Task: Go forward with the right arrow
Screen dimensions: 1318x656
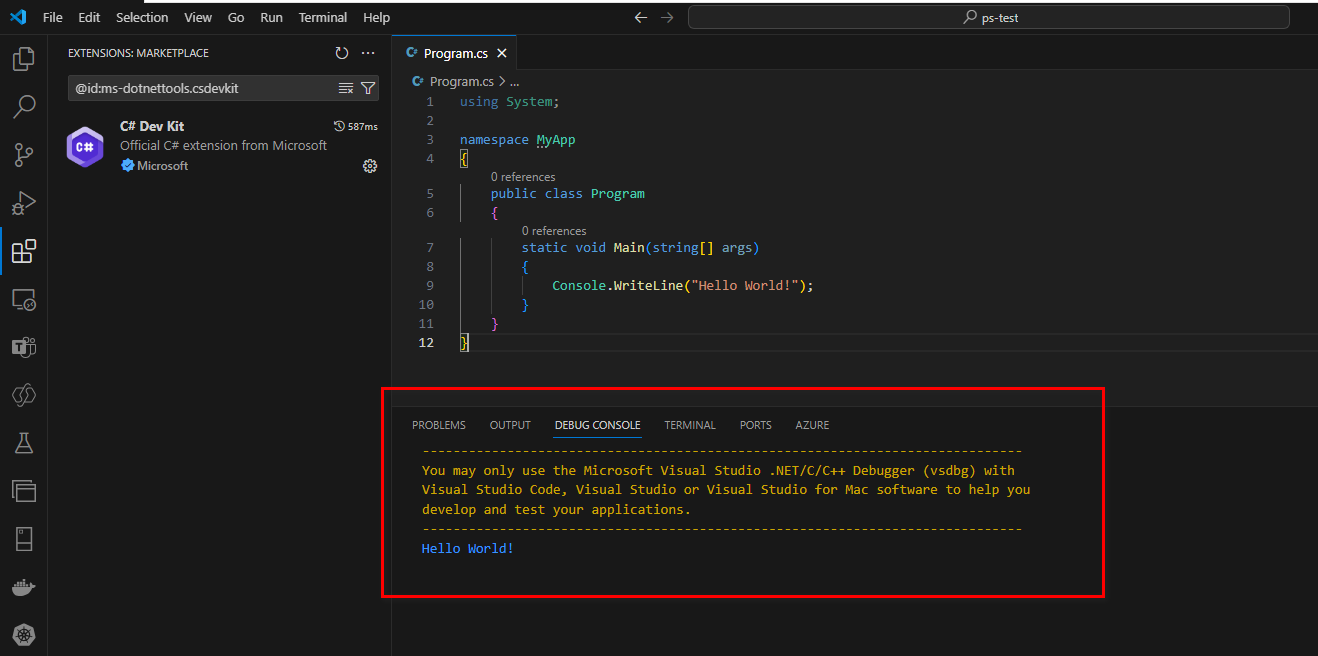Action: pos(667,17)
